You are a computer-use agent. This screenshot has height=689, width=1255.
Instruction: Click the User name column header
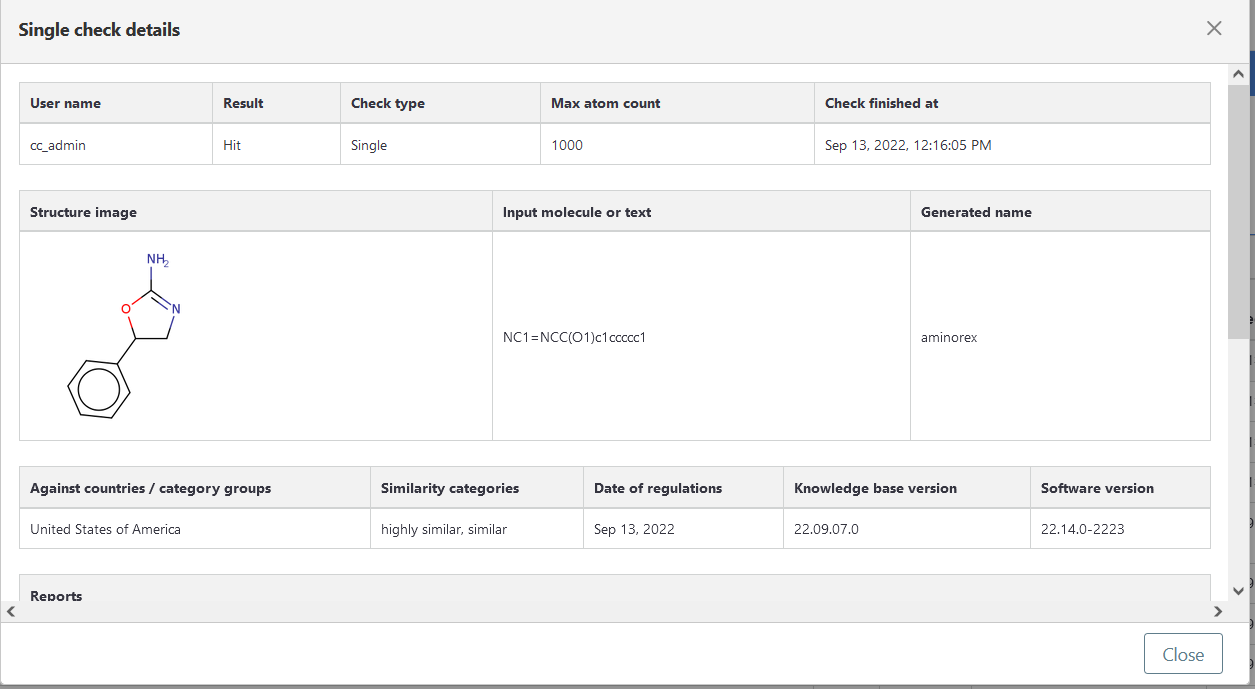[x=64, y=103]
